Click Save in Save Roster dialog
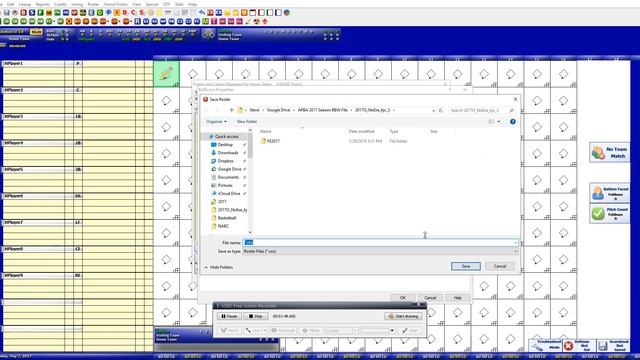Image resolution: width=640 pixels, height=360 pixels. tap(466, 266)
